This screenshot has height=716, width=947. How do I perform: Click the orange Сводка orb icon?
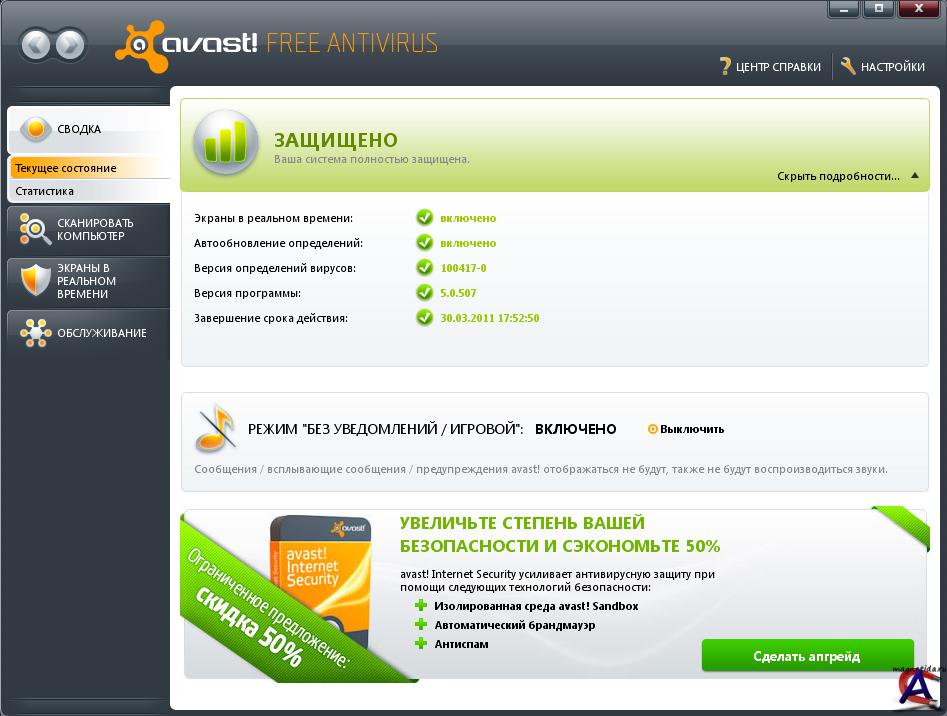pyautogui.click(x=36, y=129)
